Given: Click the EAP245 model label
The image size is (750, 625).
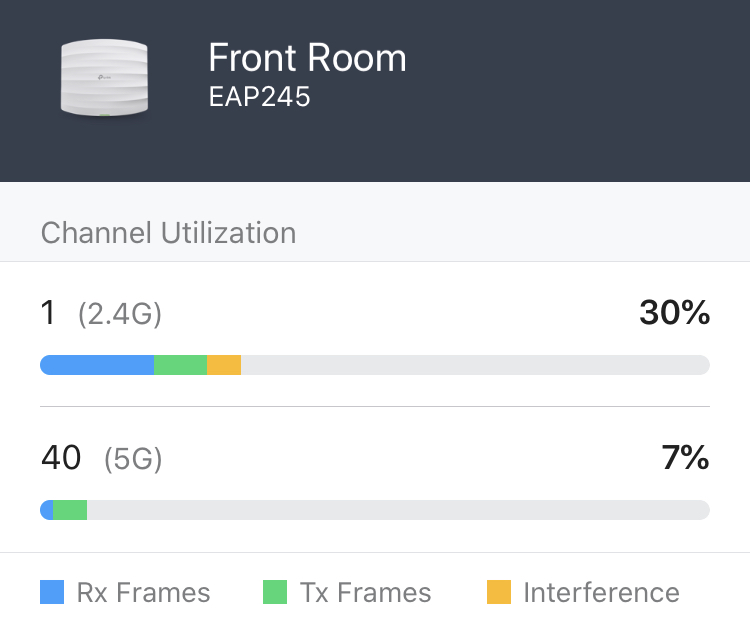Looking at the screenshot, I should [x=259, y=99].
